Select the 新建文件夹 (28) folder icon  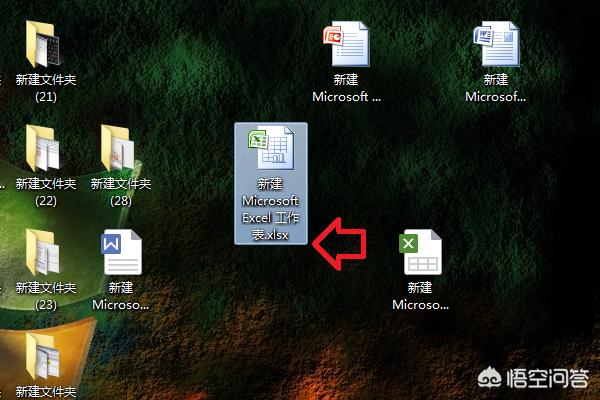[x=120, y=150]
